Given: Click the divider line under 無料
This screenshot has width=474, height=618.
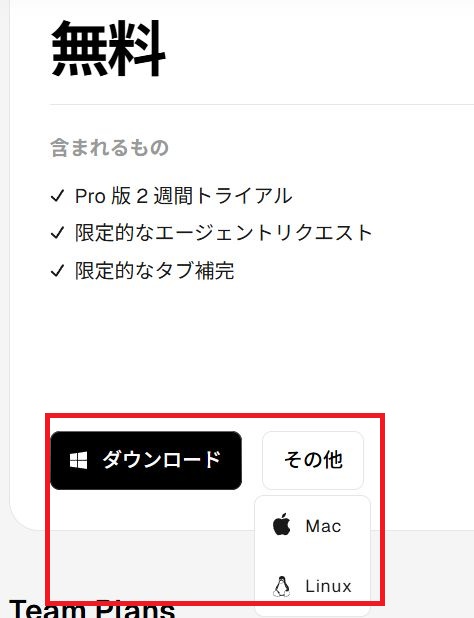Looking at the screenshot, I should [262, 105].
